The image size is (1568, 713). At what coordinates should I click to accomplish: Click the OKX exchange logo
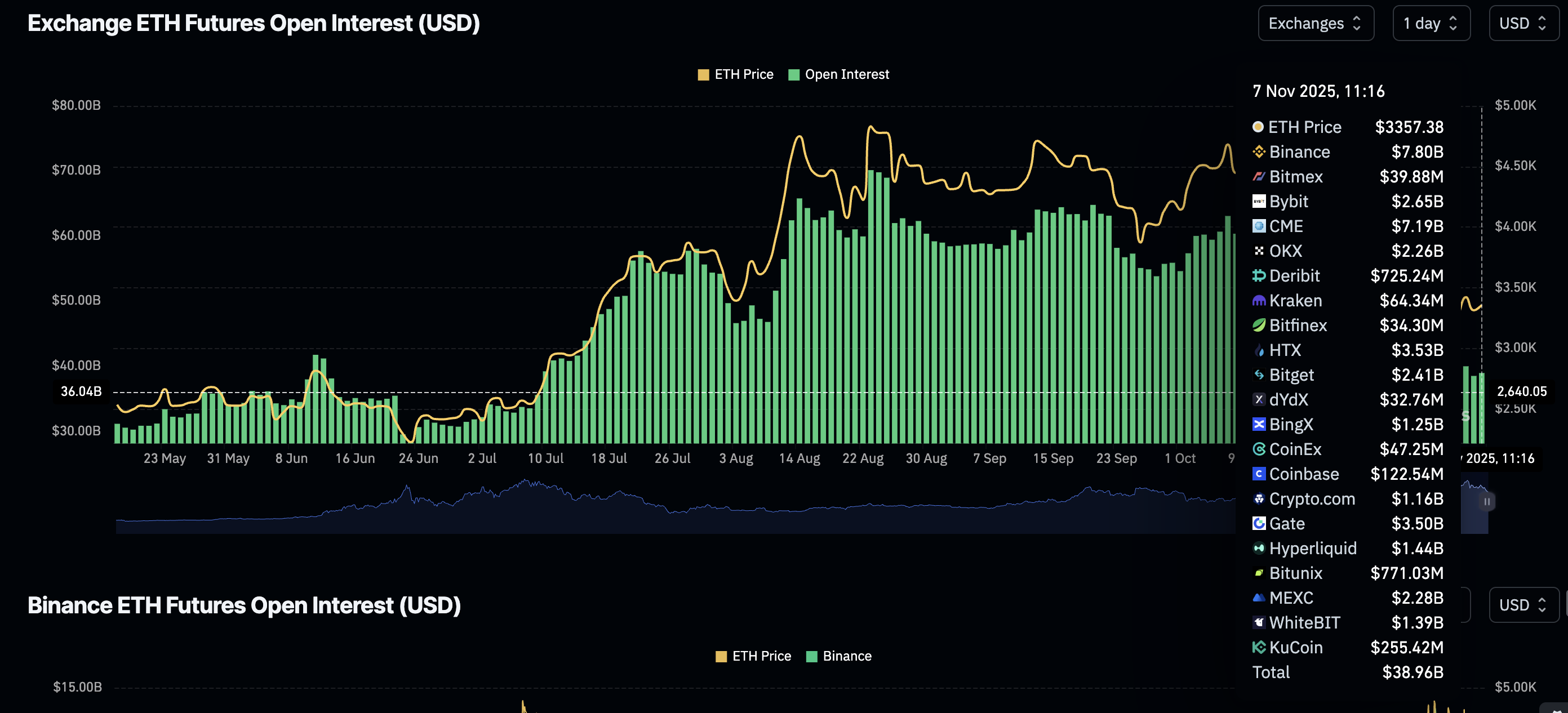tap(1259, 250)
